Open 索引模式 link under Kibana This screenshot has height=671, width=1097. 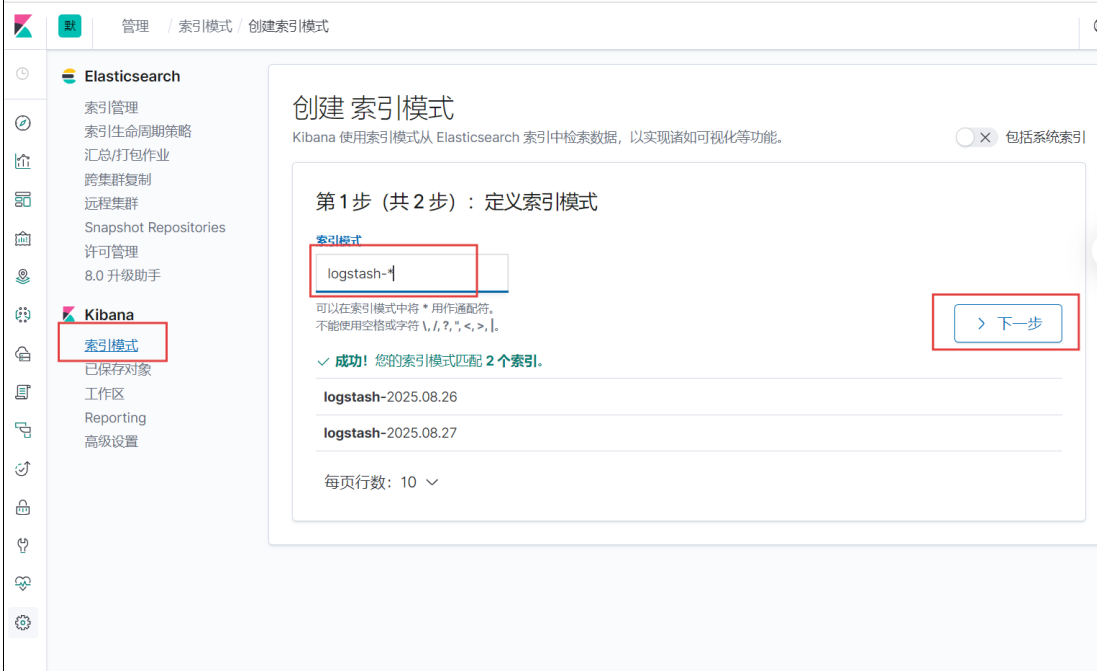pyautogui.click(x=111, y=346)
